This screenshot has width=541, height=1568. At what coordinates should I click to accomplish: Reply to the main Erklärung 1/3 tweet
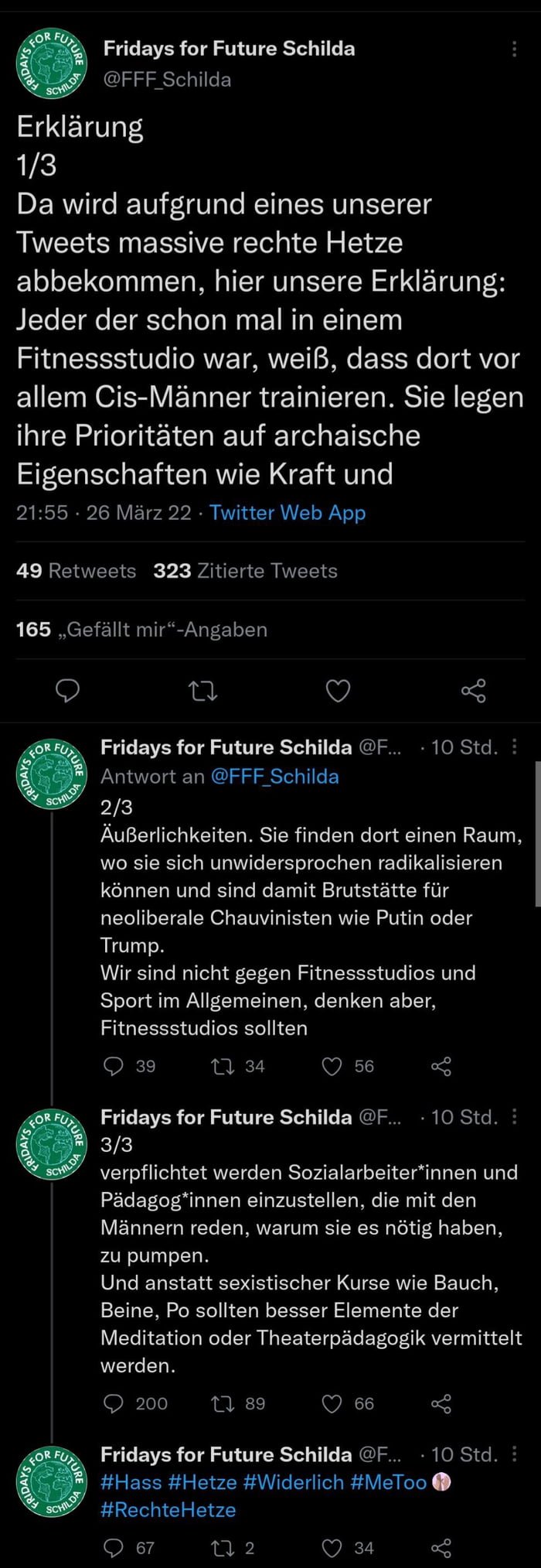(68, 689)
